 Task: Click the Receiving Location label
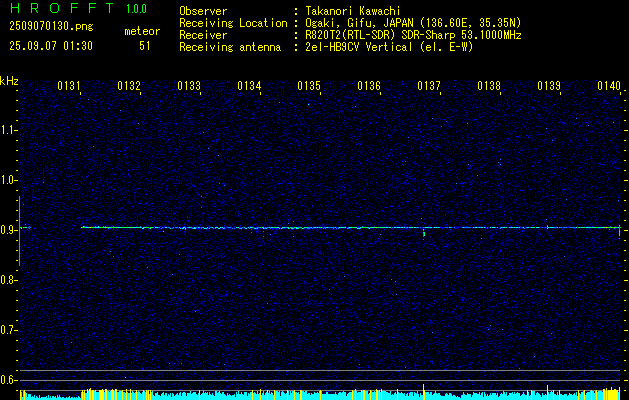(233, 24)
